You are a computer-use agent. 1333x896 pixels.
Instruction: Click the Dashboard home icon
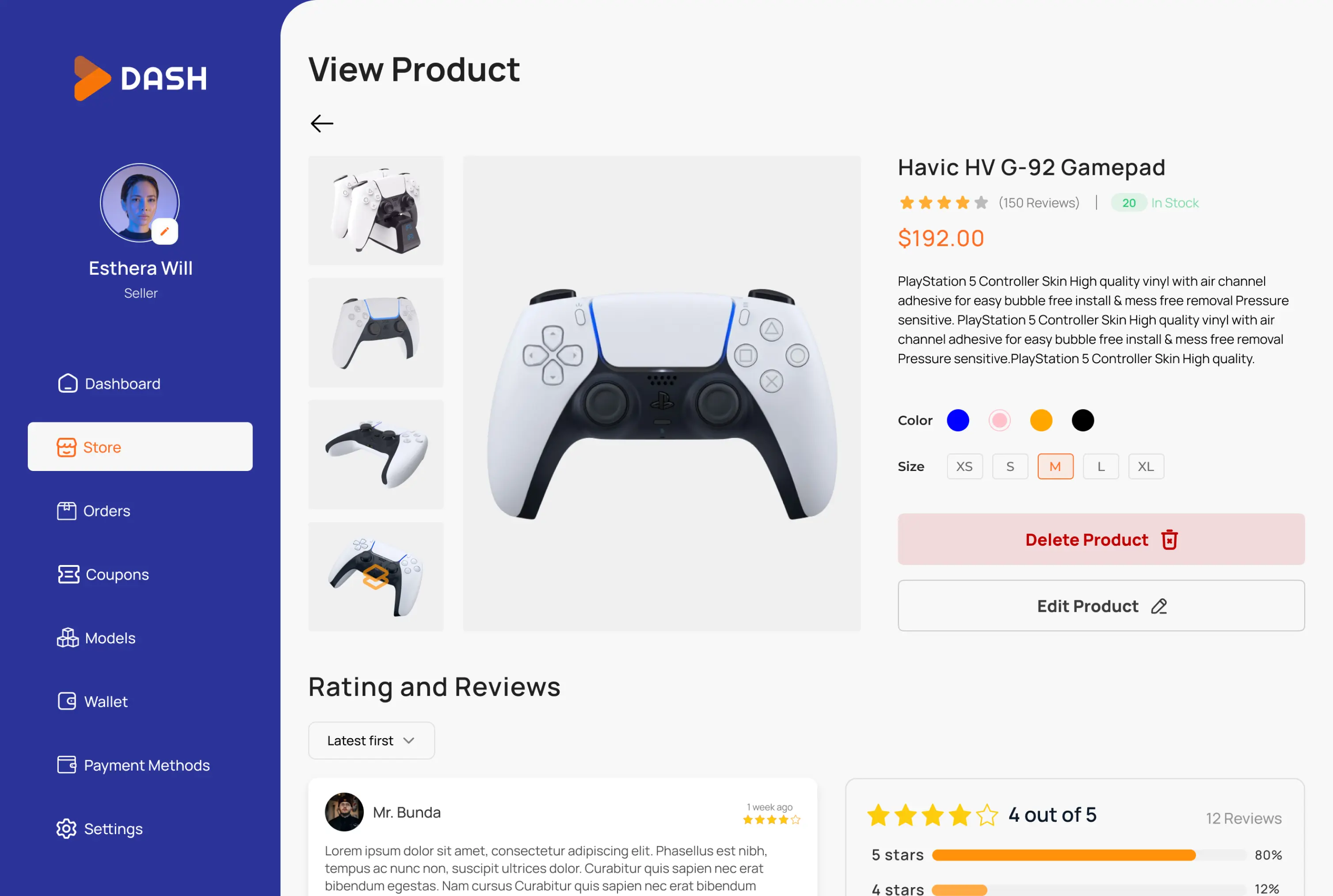pyautogui.click(x=68, y=383)
